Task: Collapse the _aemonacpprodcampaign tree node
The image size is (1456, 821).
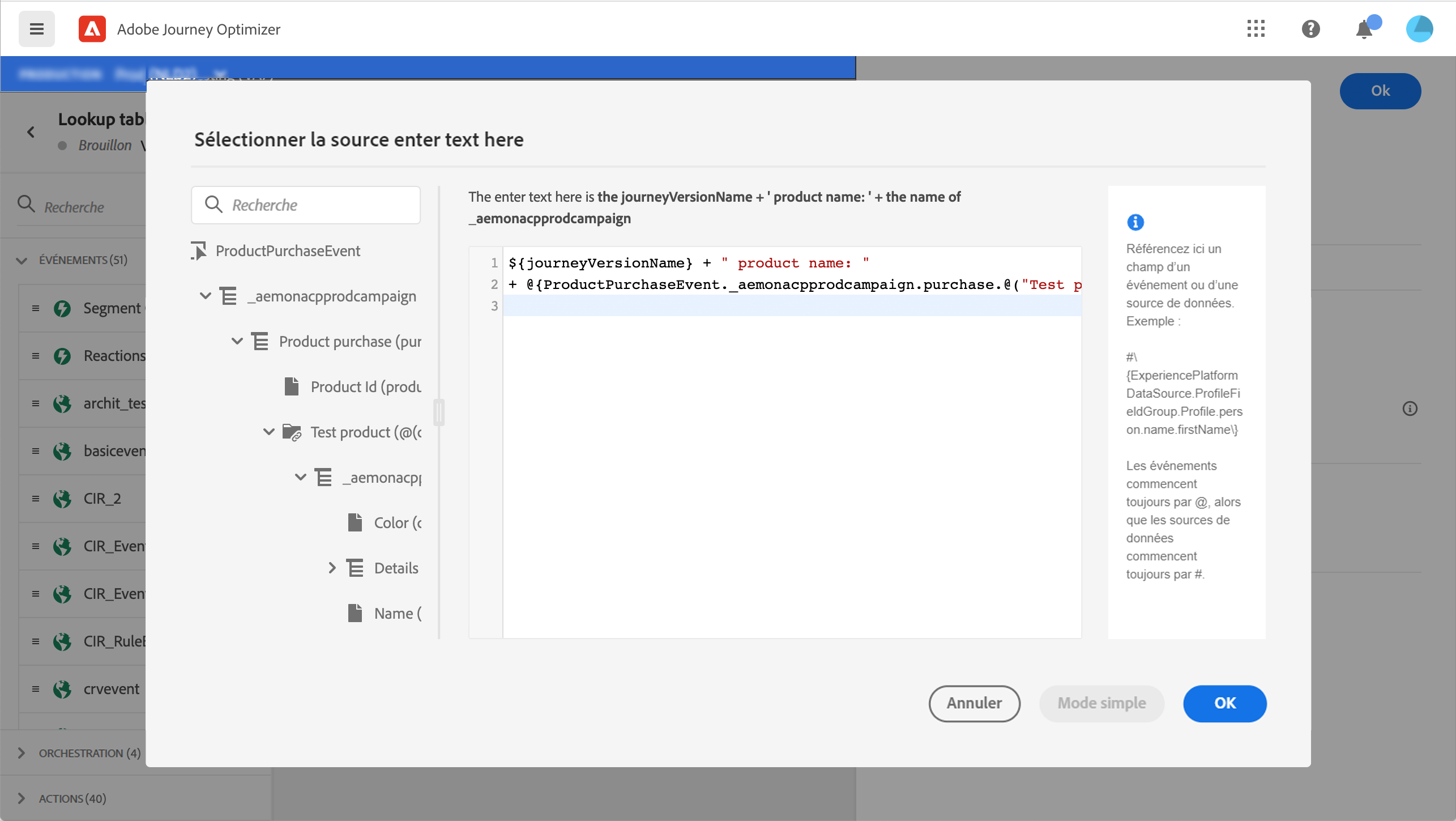Action: 206,296
